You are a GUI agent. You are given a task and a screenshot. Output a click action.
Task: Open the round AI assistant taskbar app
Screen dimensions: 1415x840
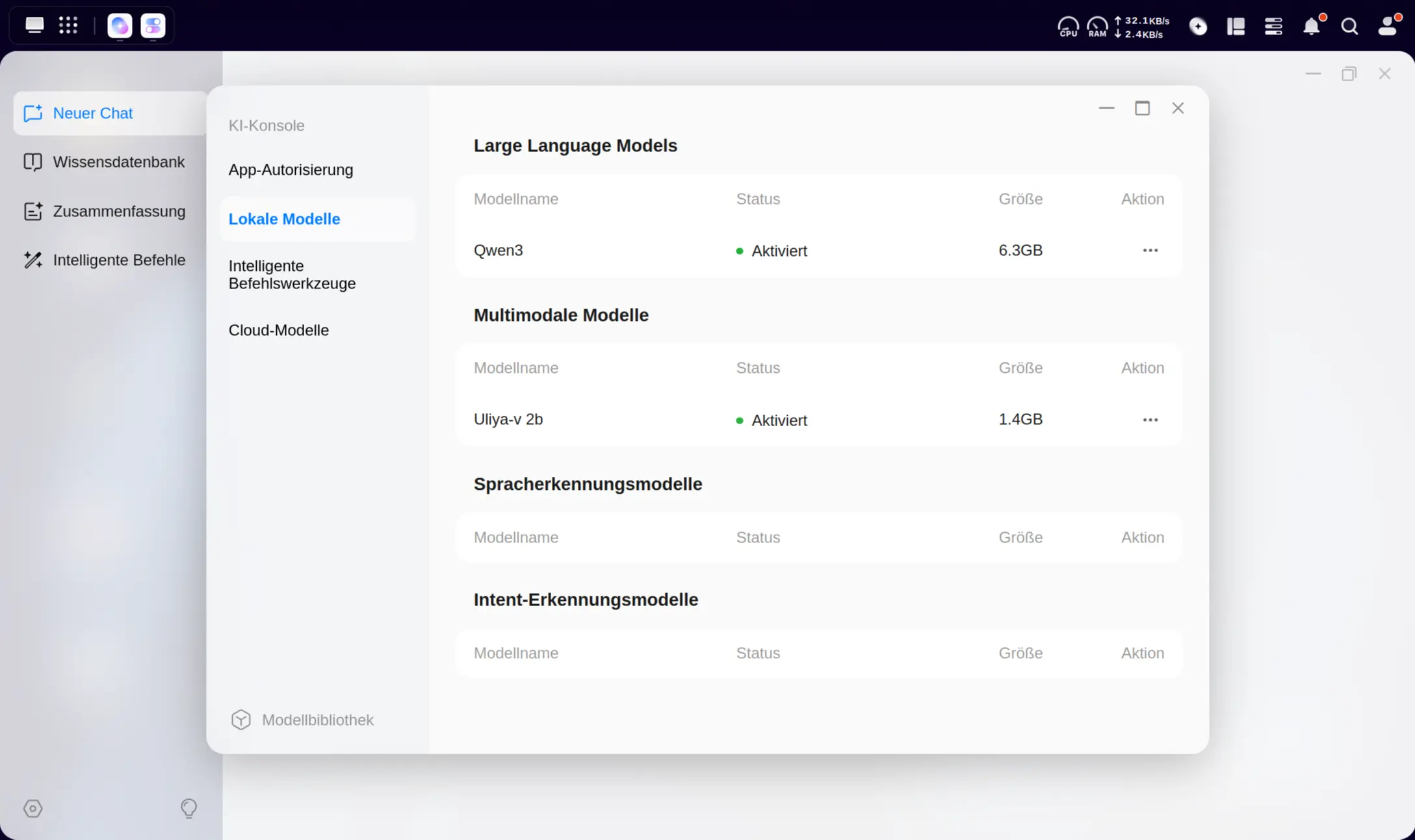[x=120, y=26]
